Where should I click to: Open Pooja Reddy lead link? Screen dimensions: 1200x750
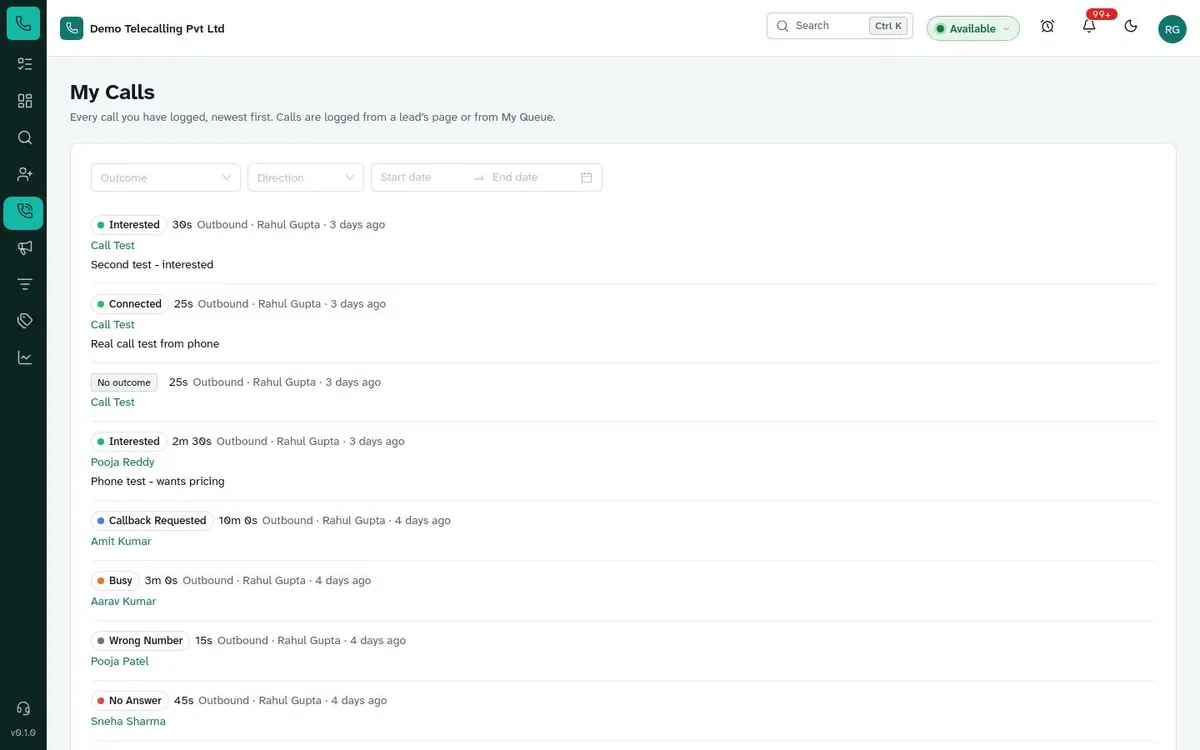pyautogui.click(x=122, y=462)
